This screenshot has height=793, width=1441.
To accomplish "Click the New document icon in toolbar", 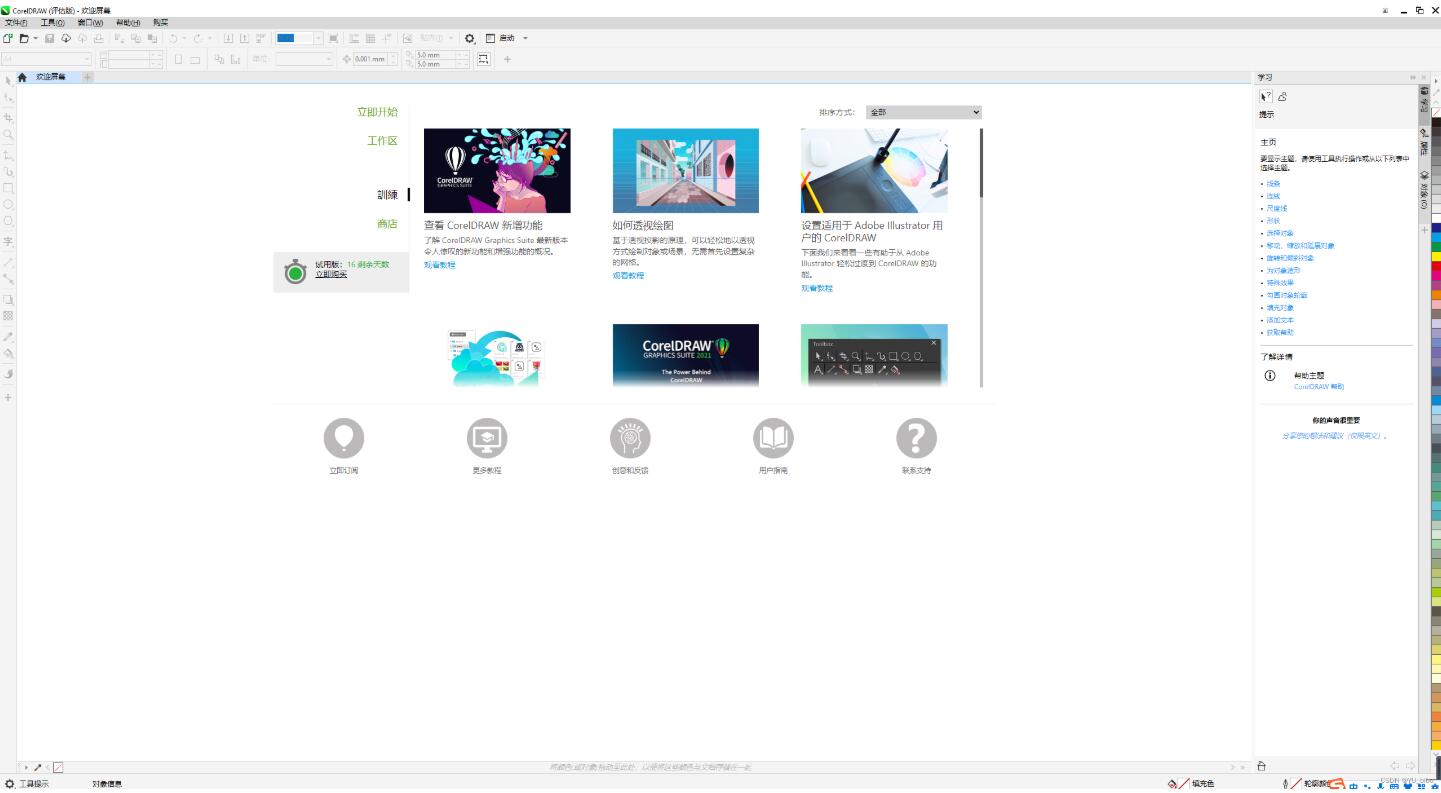I will [x=8, y=38].
